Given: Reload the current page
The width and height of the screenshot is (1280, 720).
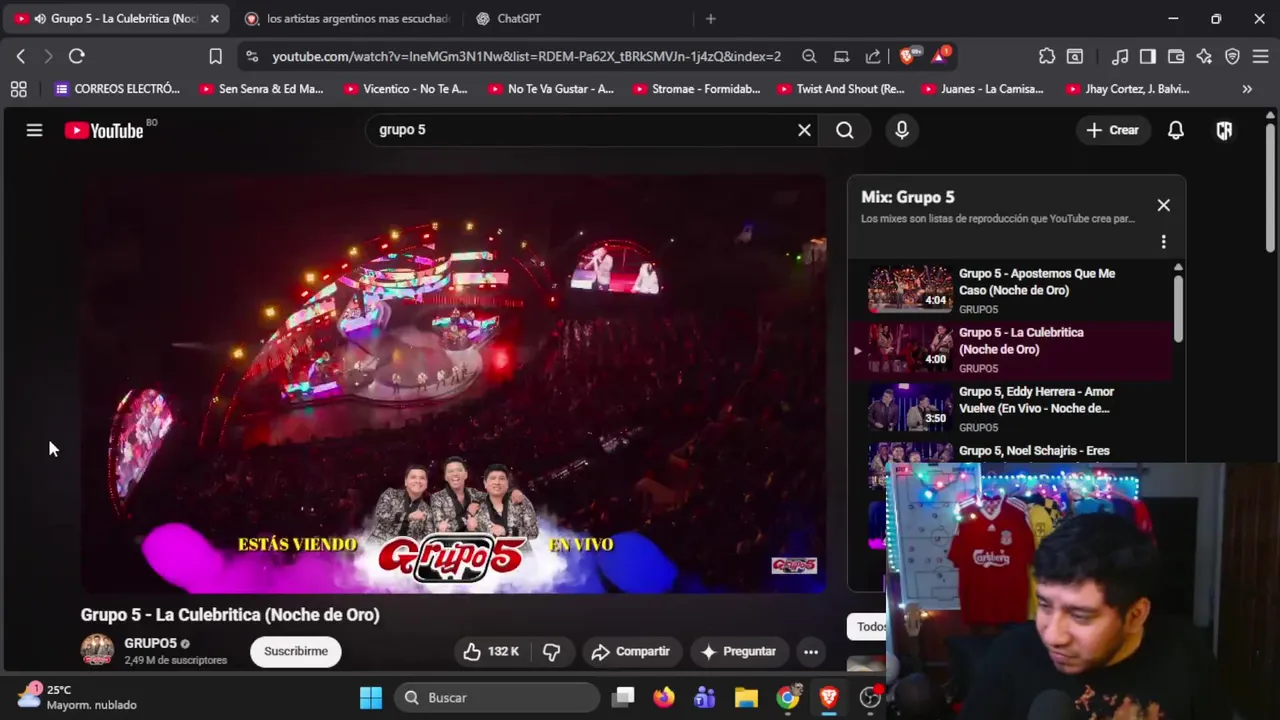Looking at the screenshot, I should 76,57.
